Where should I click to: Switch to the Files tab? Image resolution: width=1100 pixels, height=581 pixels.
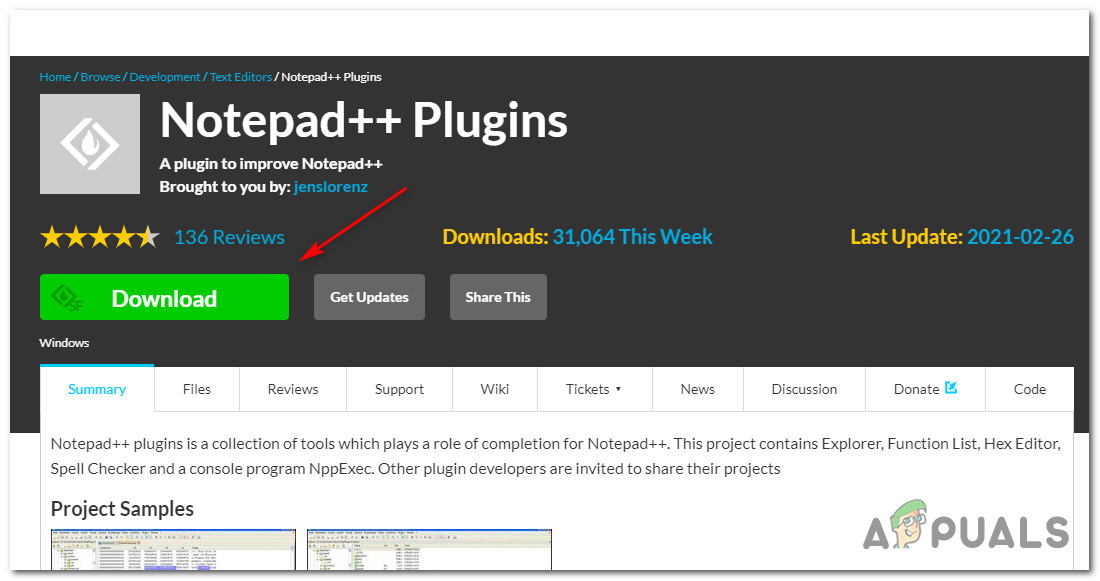(x=196, y=389)
